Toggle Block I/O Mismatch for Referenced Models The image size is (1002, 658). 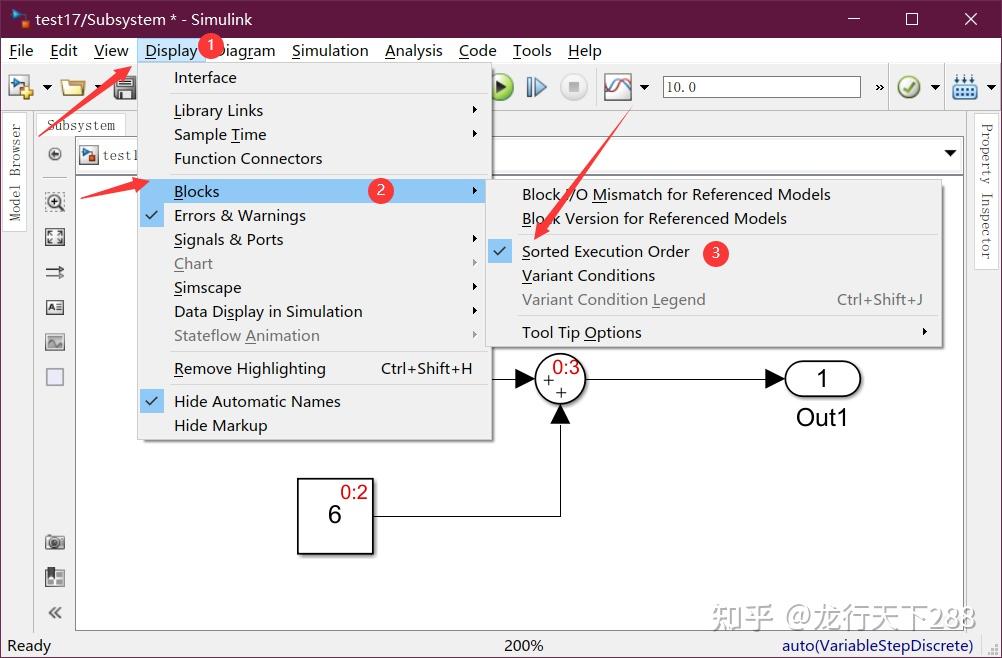pyautogui.click(x=714, y=195)
